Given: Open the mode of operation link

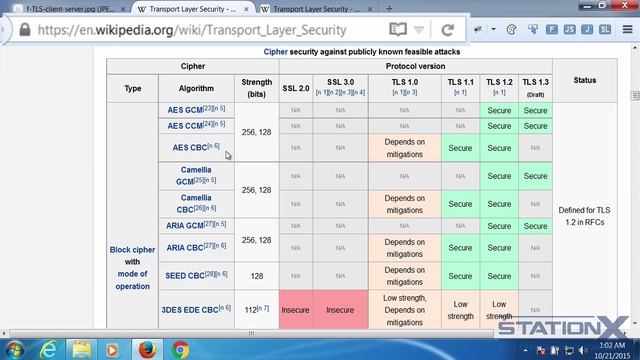Looking at the screenshot, I should (x=132, y=280).
